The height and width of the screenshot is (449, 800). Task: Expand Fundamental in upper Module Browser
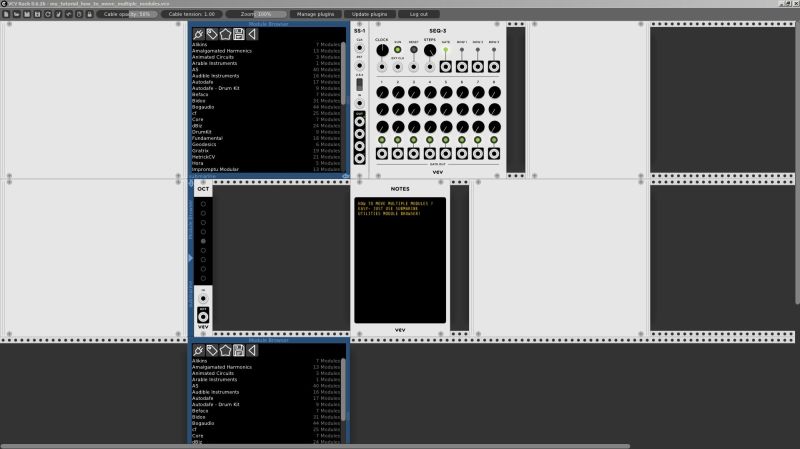266,138
